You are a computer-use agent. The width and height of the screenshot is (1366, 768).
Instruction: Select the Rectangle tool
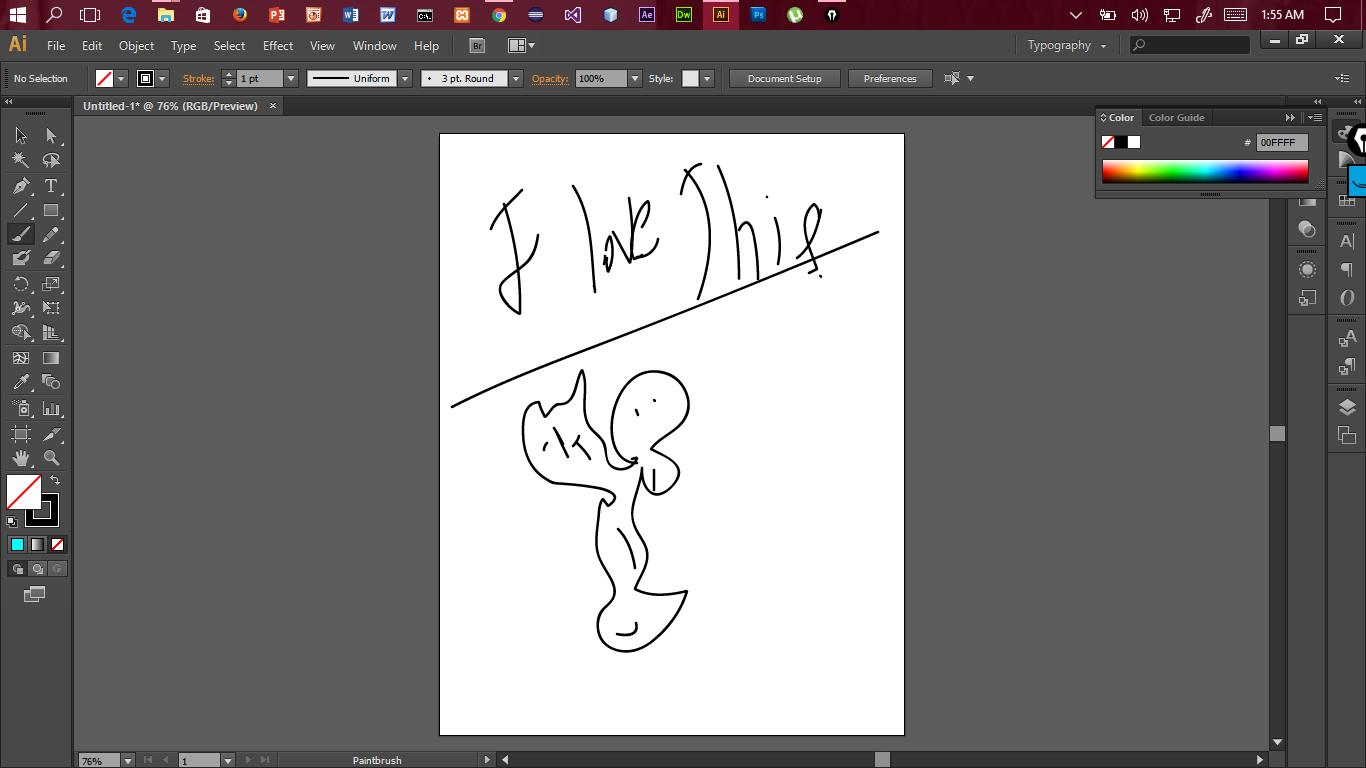coord(51,211)
